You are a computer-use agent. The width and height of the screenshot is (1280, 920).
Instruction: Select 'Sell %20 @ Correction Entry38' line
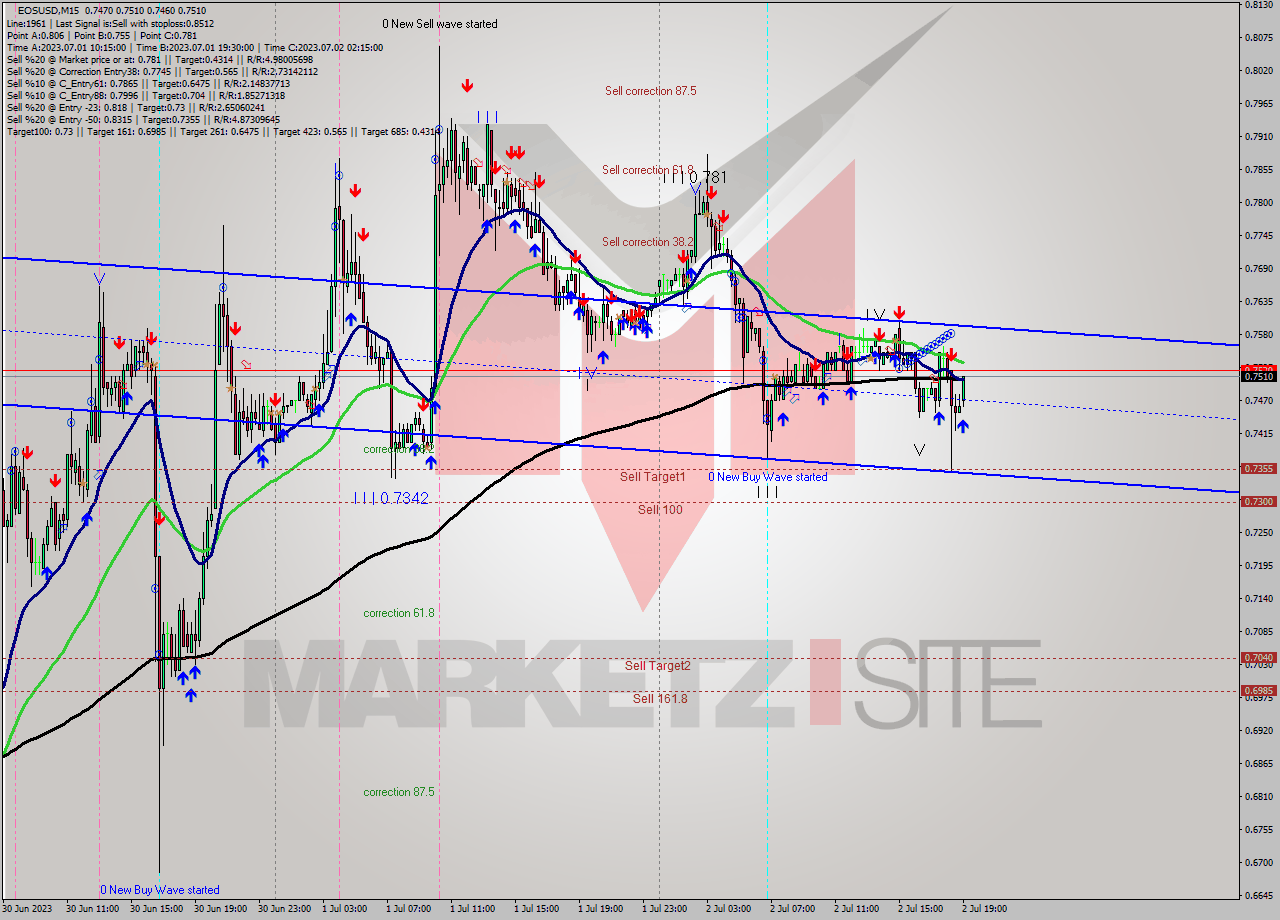(162, 71)
